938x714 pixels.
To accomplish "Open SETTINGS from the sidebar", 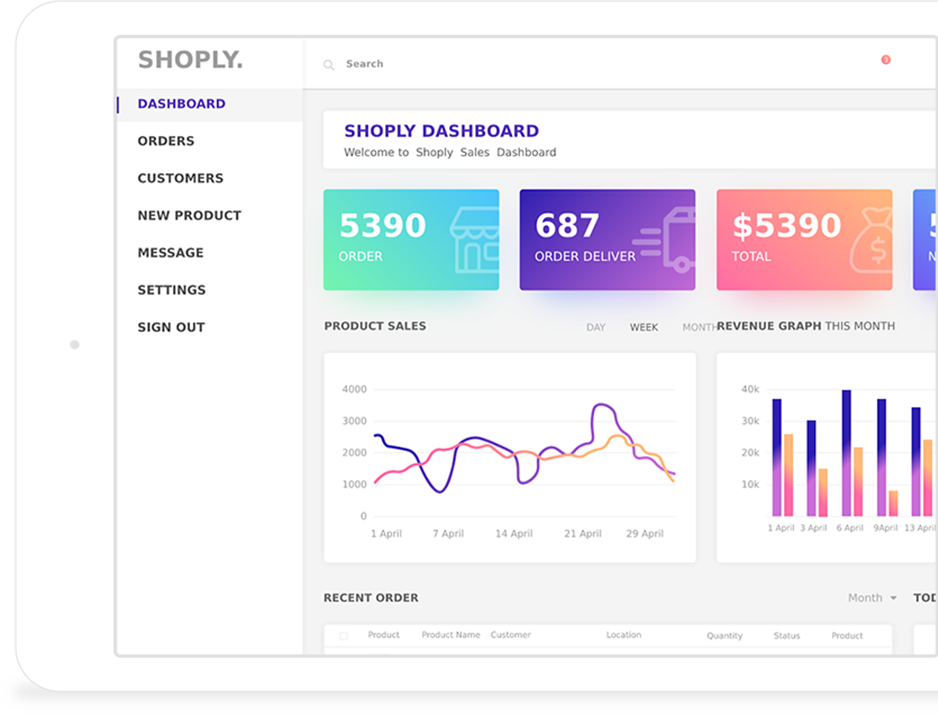I will [171, 290].
